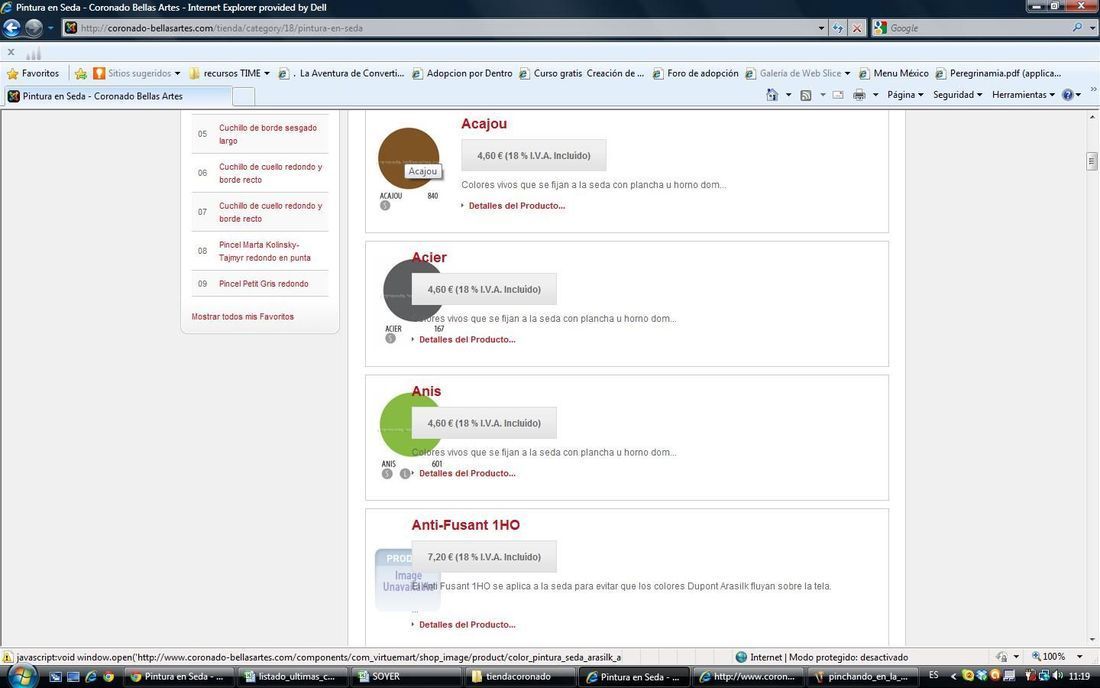Click the Acajou 4,60 € price box

(533, 156)
